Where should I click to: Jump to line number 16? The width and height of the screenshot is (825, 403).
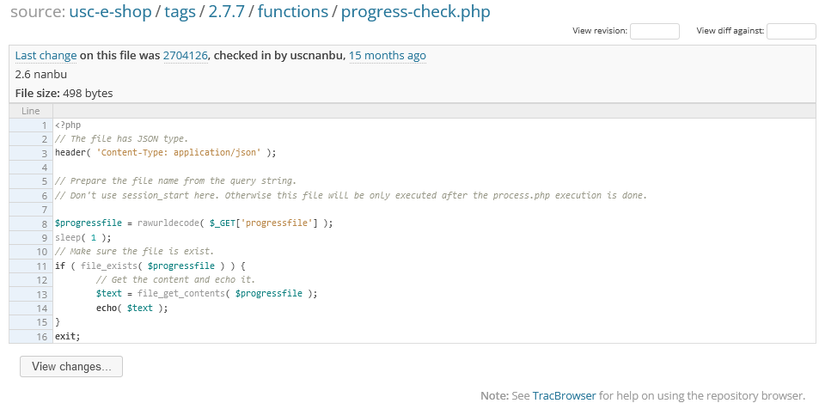click(43, 336)
